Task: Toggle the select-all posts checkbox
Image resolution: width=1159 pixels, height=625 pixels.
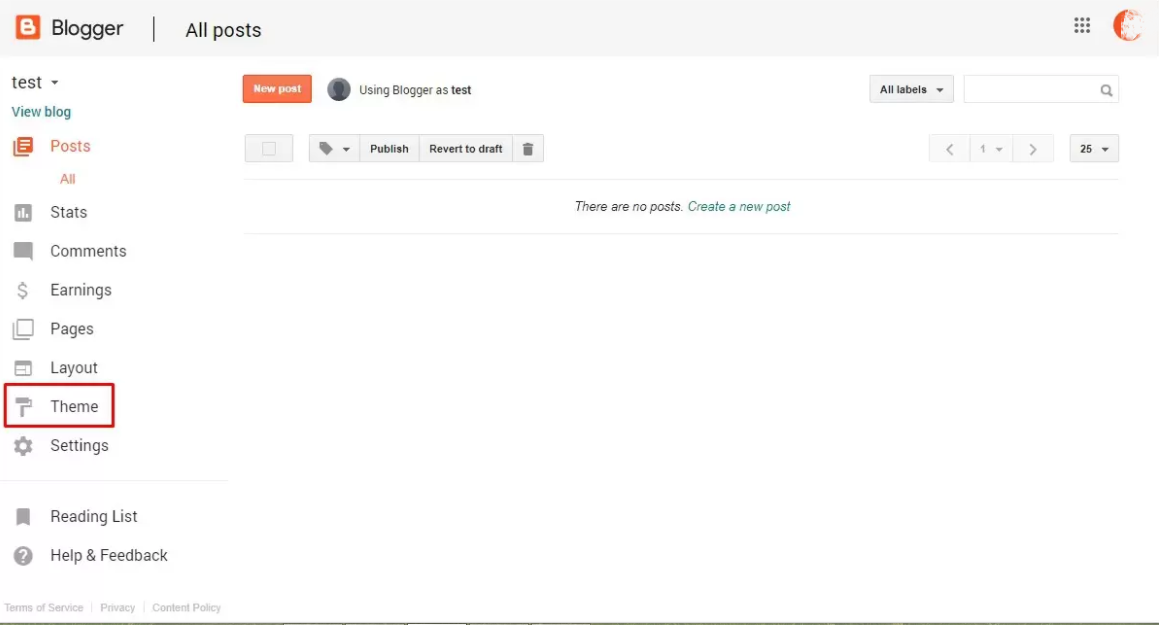Action: [268, 148]
